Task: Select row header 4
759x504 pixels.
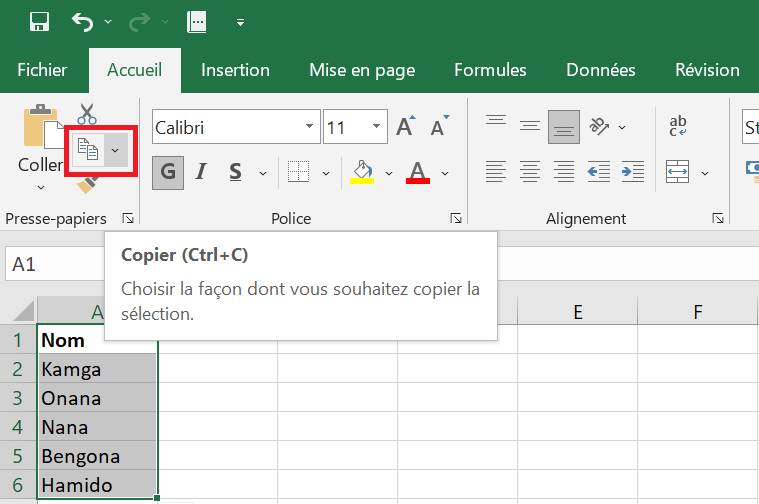Action: 18,427
